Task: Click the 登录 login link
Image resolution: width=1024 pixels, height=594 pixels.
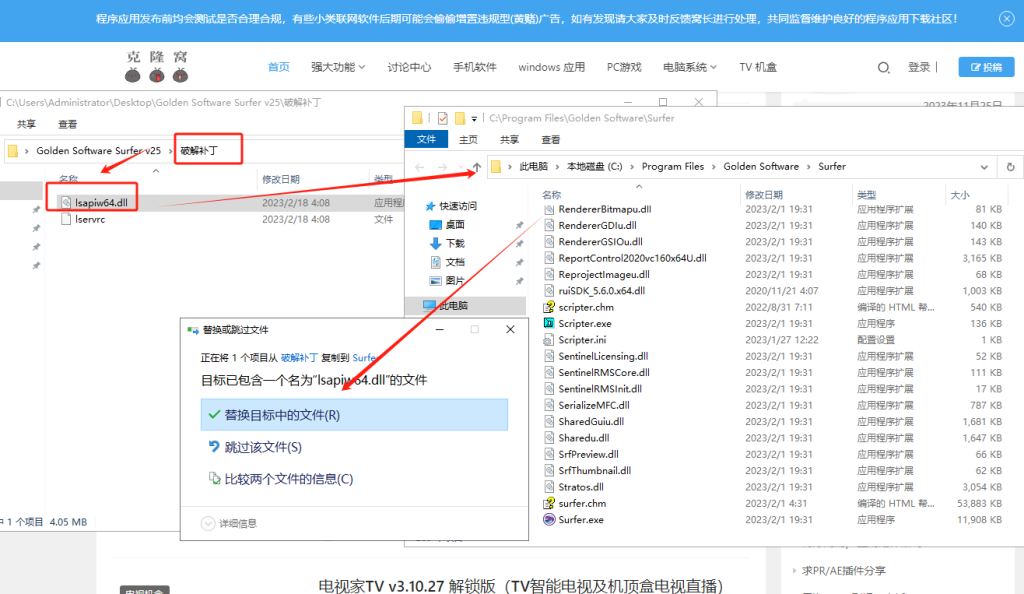Action: (919, 67)
